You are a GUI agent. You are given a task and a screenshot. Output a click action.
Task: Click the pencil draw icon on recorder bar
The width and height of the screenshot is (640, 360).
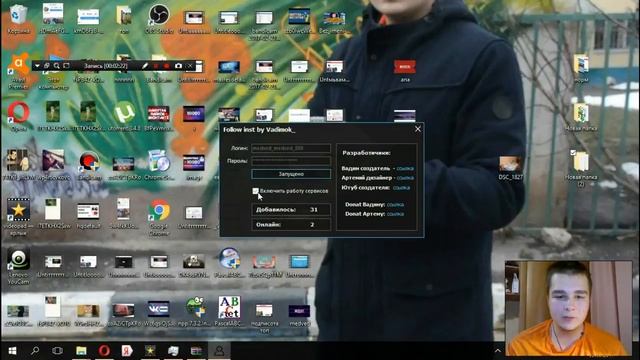145,66
